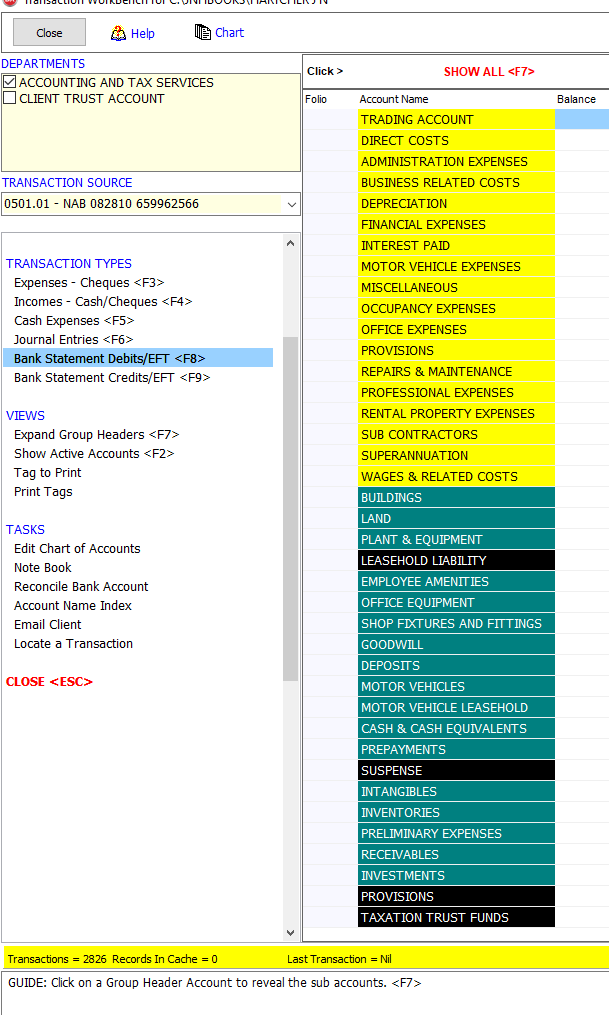Open the Transaction Source dropdown
This screenshot has width=609, height=1015.
coord(291,204)
